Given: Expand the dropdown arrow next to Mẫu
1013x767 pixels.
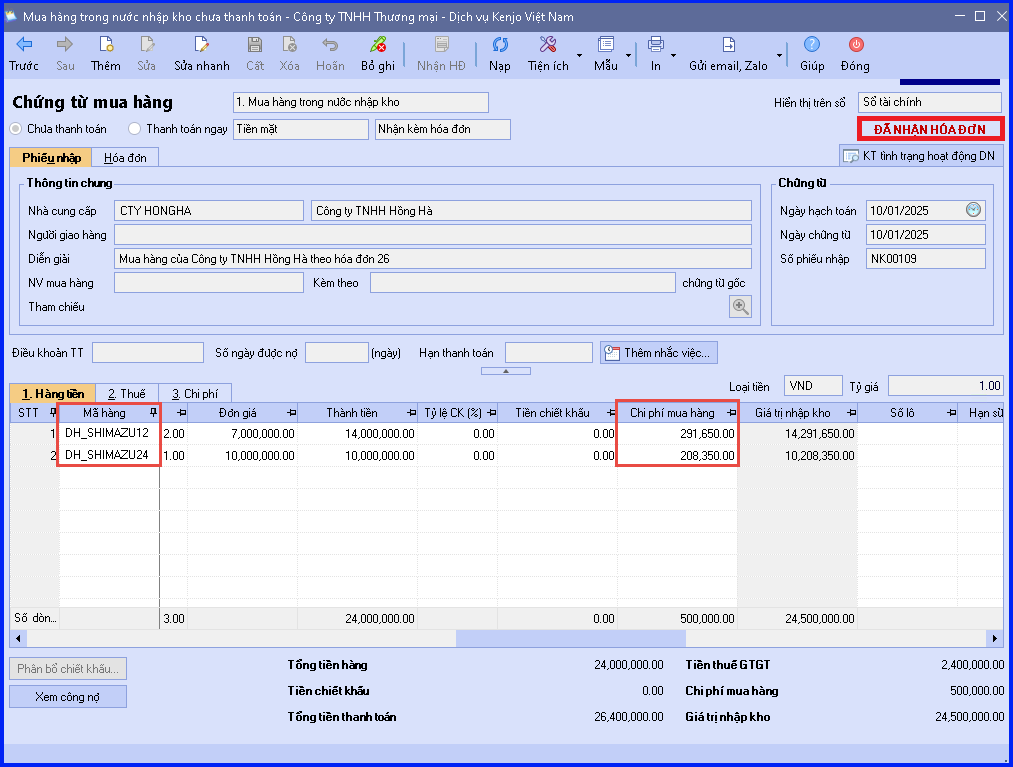Looking at the screenshot, I should click(629, 56).
